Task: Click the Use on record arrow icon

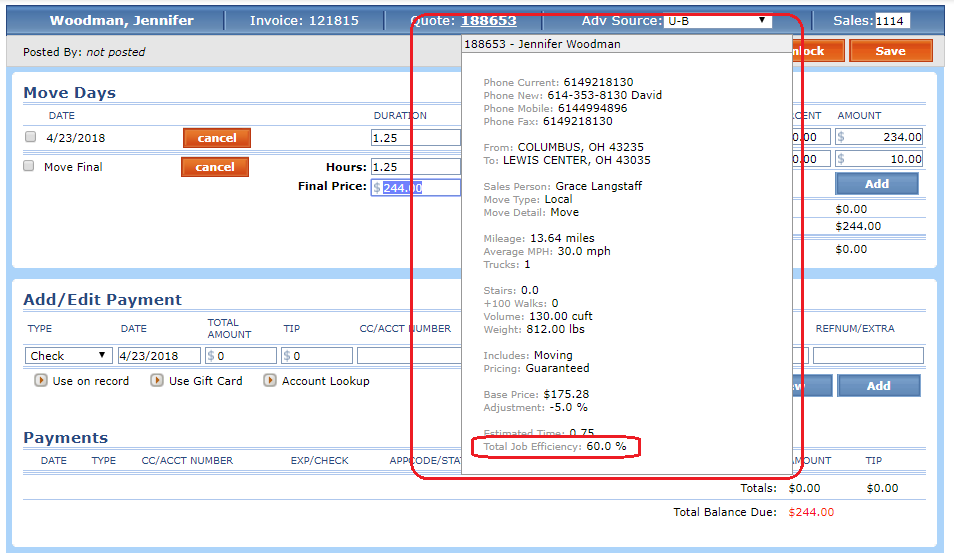Action: (40, 381)
